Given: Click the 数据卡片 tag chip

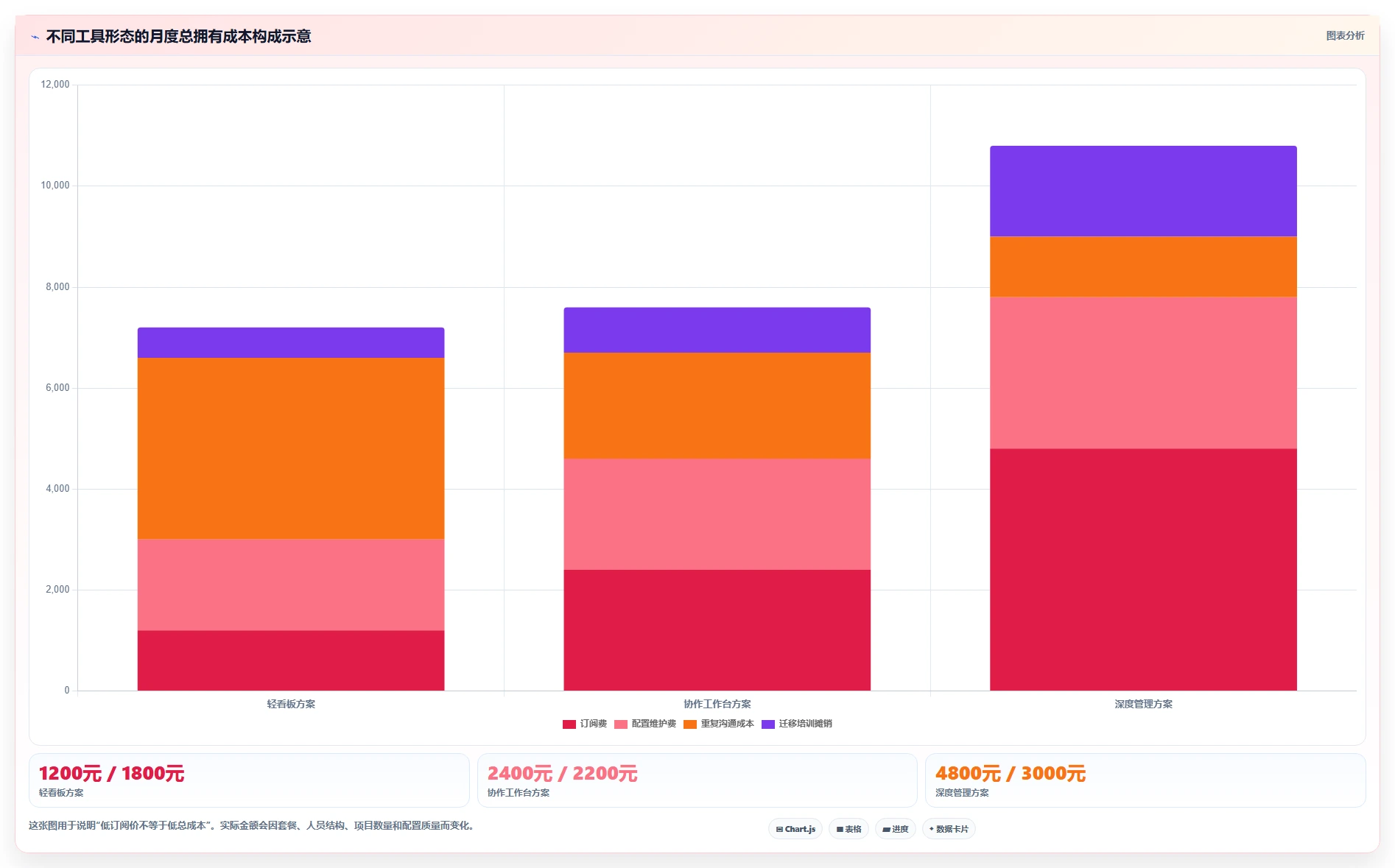Looking at the screenshot, I should coord(949,829).
